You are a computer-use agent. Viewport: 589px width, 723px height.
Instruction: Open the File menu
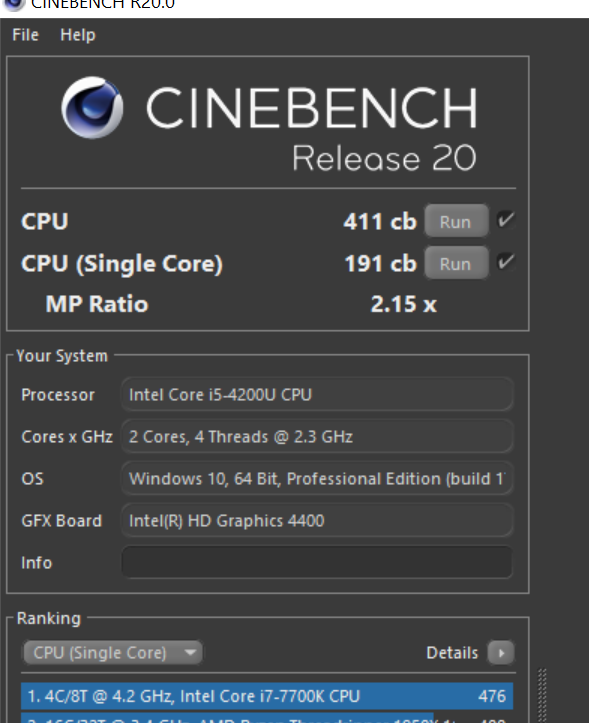[x=25, y=35]
